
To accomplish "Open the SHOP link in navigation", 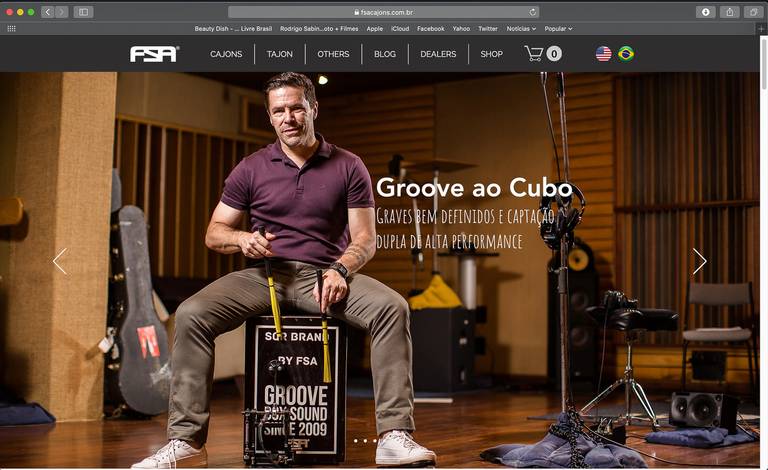I will (x=491, y=54).
